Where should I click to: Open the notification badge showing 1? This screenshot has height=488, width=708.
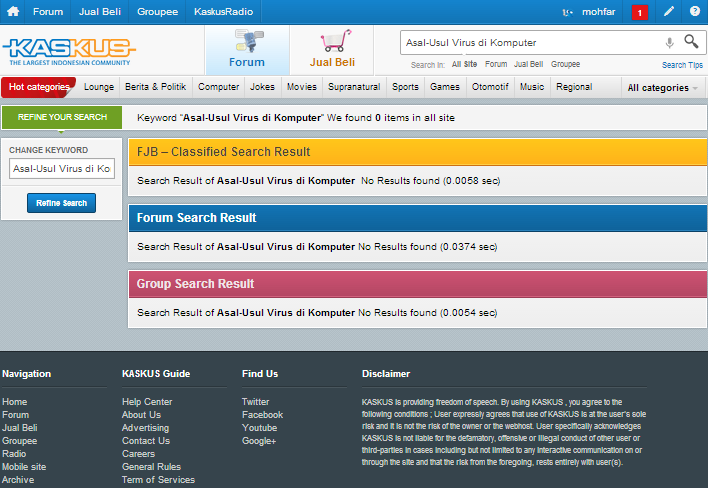(x=639, y=12)
